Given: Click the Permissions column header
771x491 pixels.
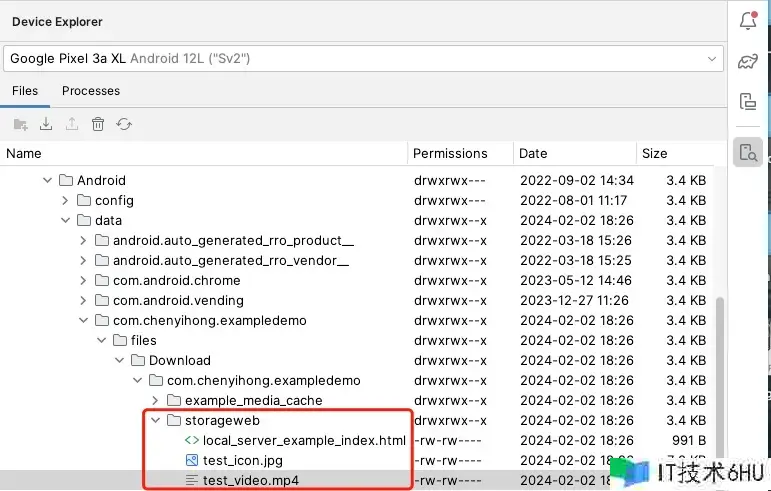Looking at the screenshot, I should pos(450,154).
